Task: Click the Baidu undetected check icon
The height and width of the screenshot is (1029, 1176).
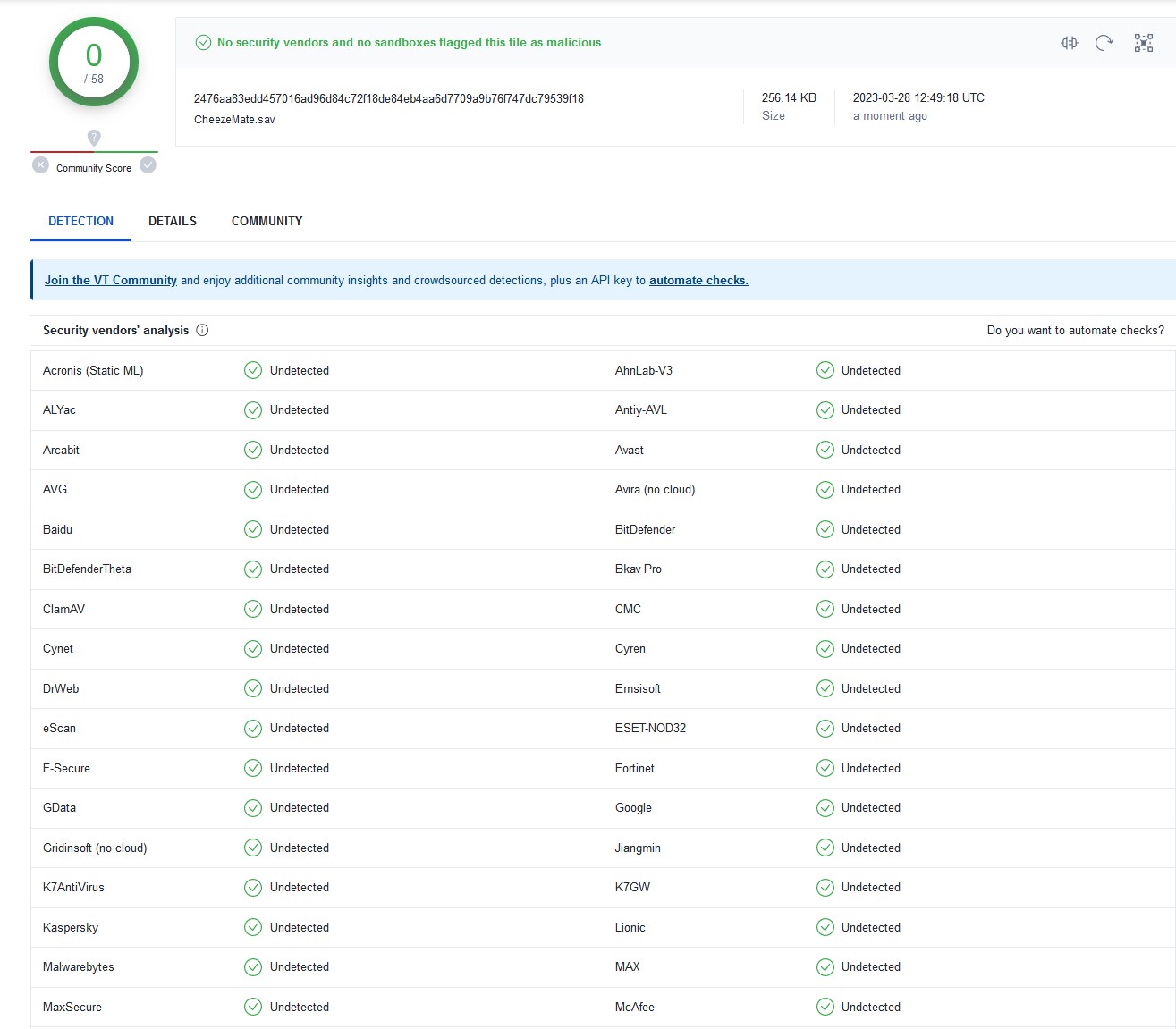Action: coord(253,529)
